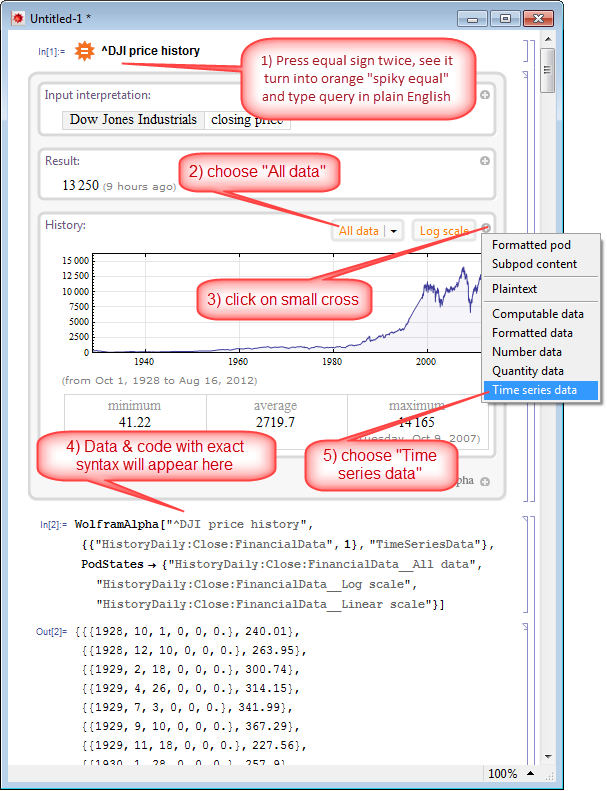Image resolution: width=607 pixels, height=791 pixels.
Task: Click output row with value 300.74
Action: point(191,669)
